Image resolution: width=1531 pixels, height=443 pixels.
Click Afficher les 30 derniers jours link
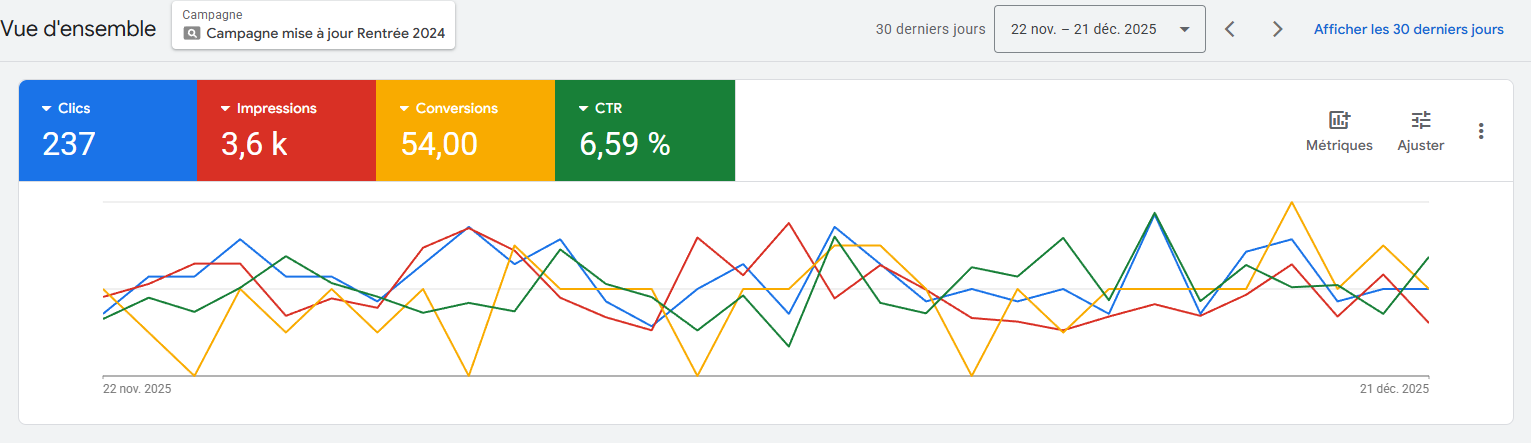(x=1408, y=30)
